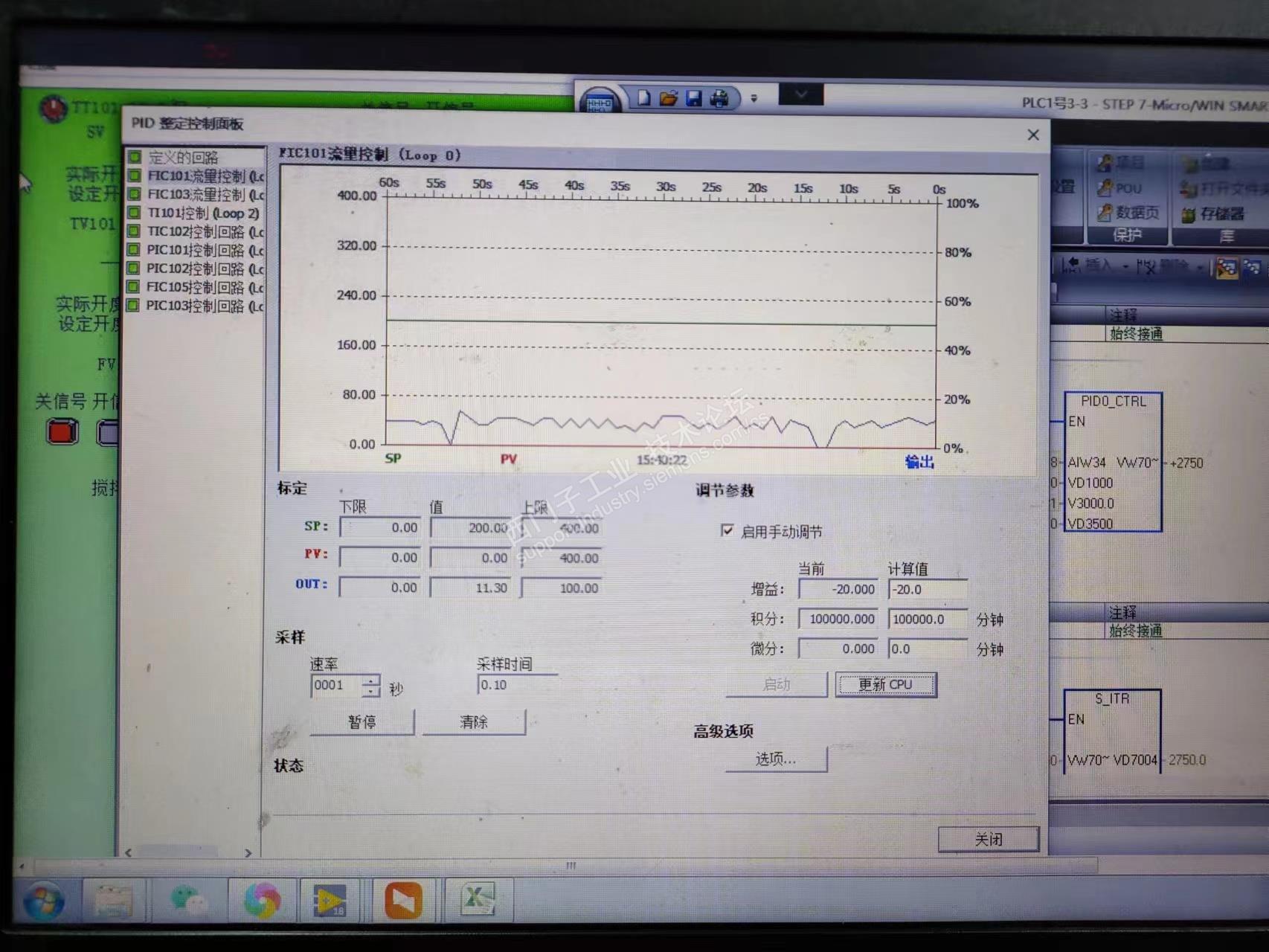Click the sampling 速率 input field
Viewport: 1269px width, 952px height.
(336, 685)
